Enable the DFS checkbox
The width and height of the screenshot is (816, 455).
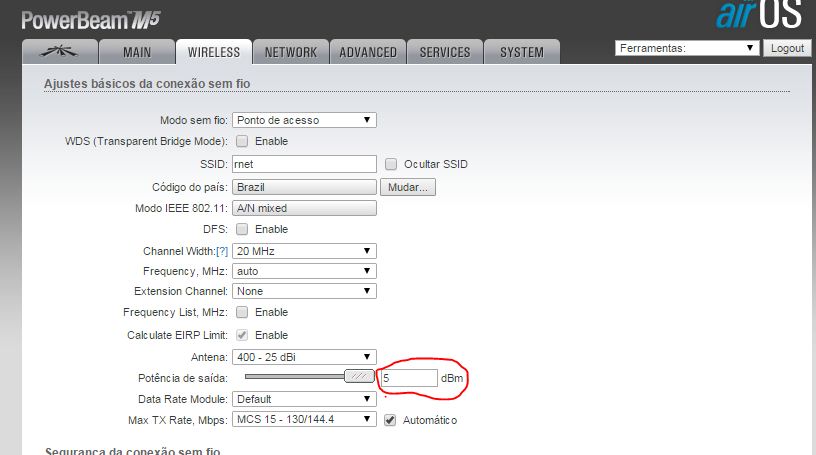[242, 229]
